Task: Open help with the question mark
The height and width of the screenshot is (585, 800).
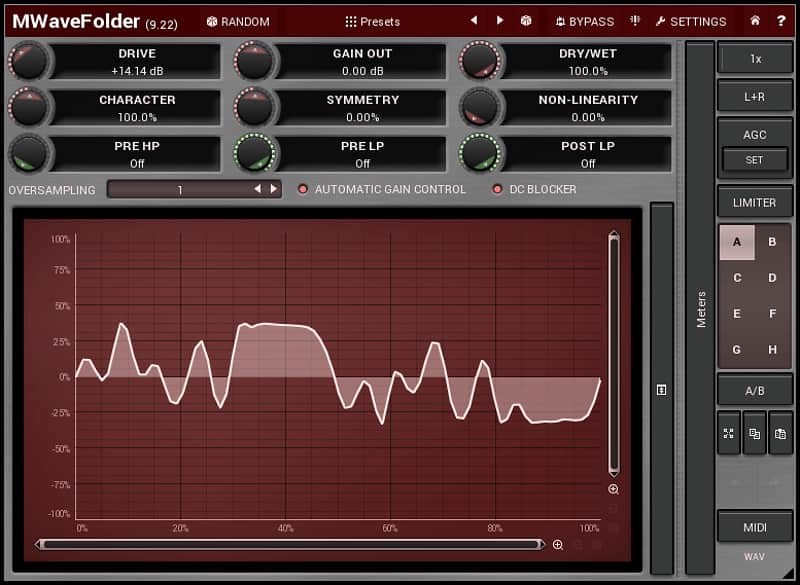Action: click(781, 21)
